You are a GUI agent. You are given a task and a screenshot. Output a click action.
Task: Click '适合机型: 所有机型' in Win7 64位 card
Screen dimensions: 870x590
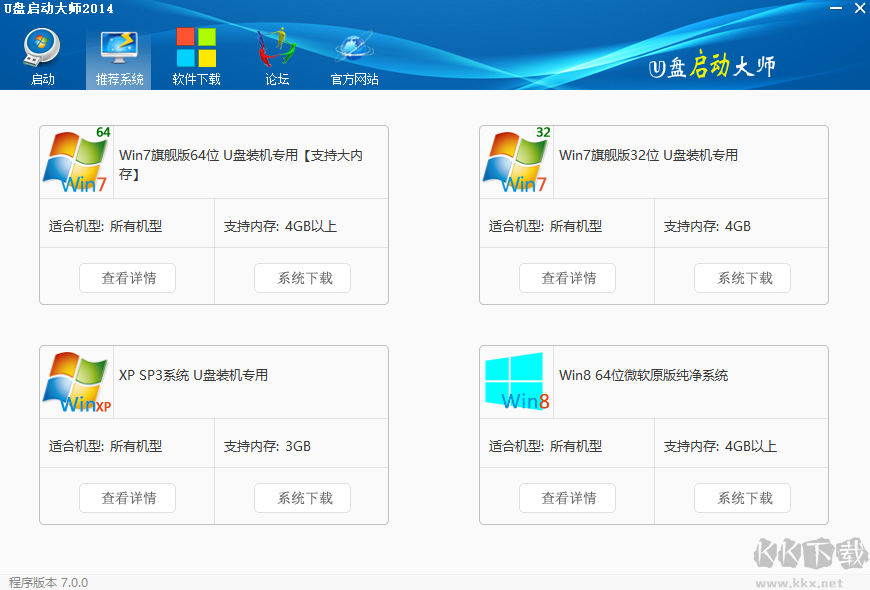point(105,226)
